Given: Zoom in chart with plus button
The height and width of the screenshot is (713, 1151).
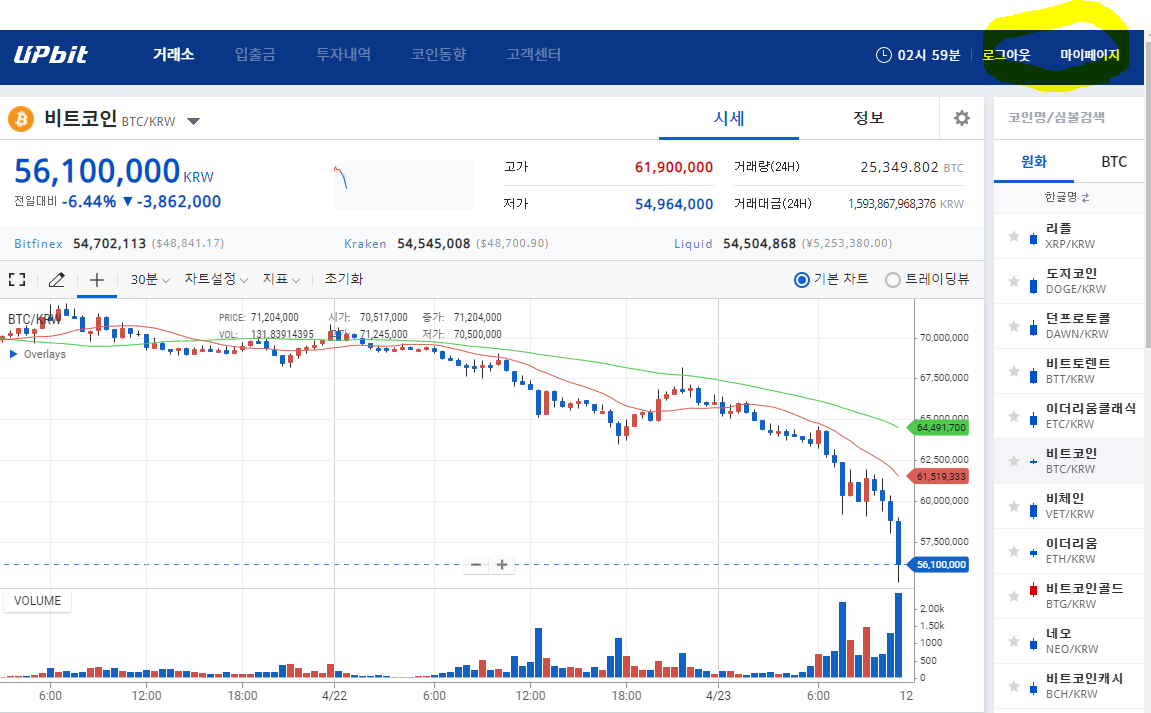Looking at the screenshot, I should [x=502, y=565].
